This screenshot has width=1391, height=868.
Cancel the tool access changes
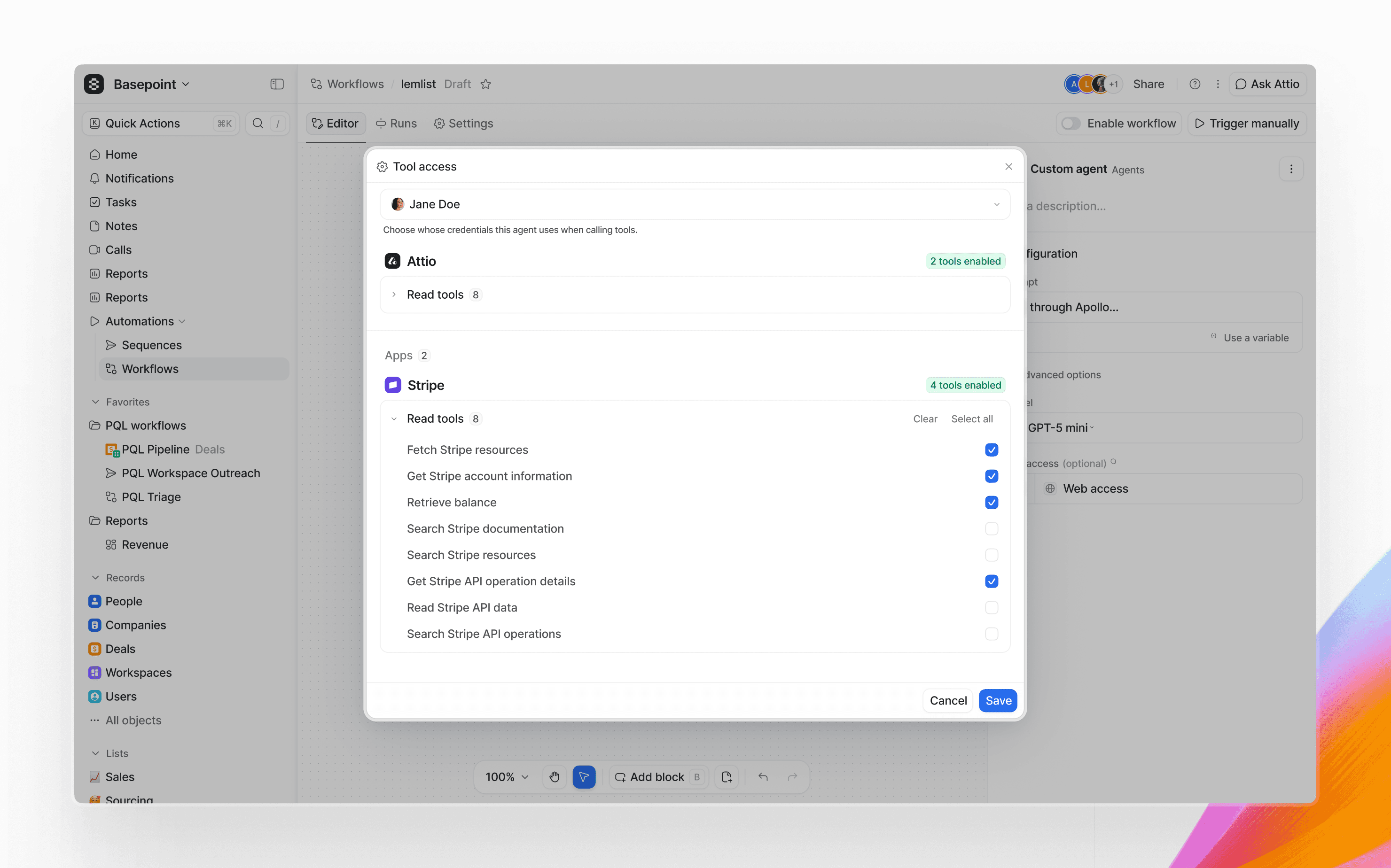point(948,700)
